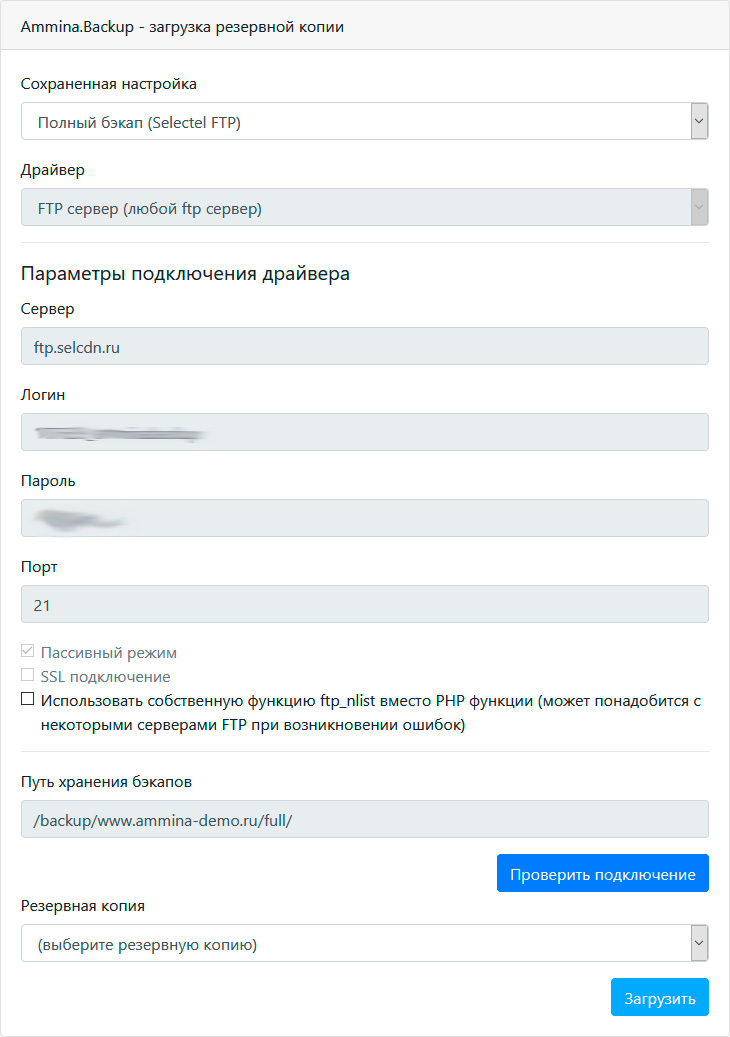The height and width of the screenshot is (1037, 730).
Task: Click the Порт label text
Action: click(x=40, y=567)
